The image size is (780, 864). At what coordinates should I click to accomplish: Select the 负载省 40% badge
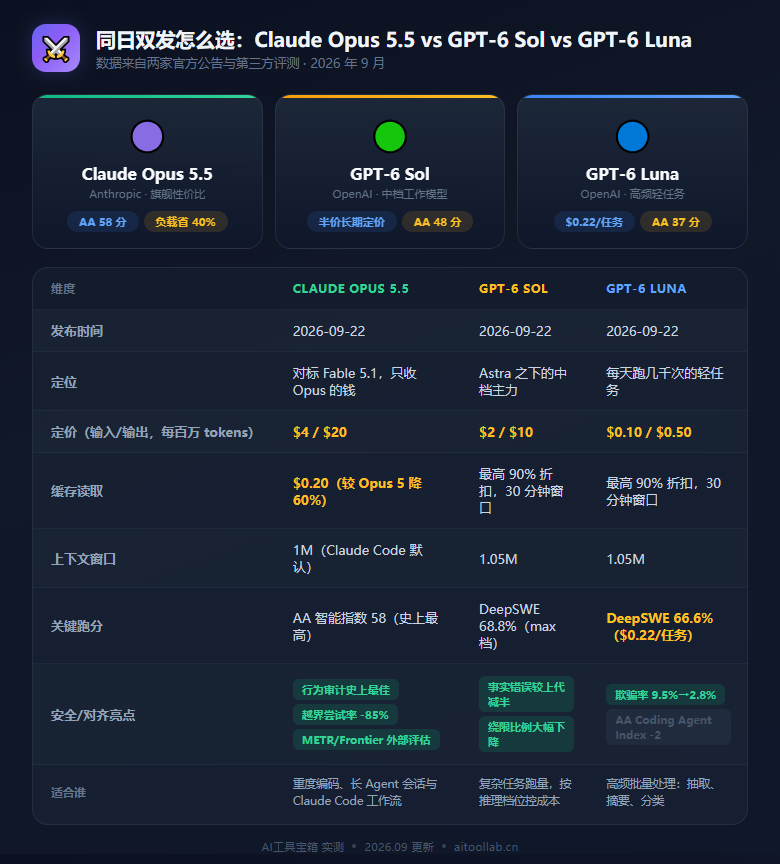(x=186, y=222)
